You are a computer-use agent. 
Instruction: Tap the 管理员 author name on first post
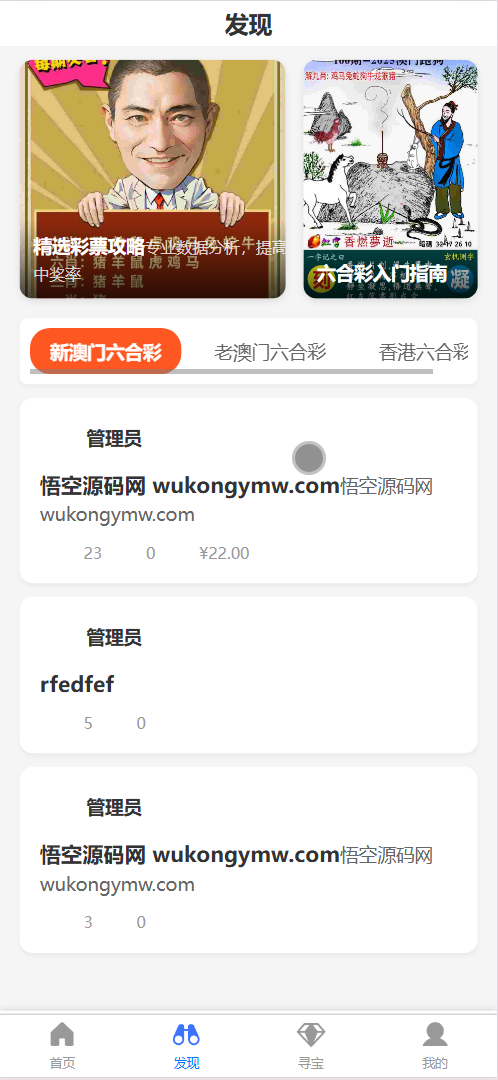[x=114, y=438]
